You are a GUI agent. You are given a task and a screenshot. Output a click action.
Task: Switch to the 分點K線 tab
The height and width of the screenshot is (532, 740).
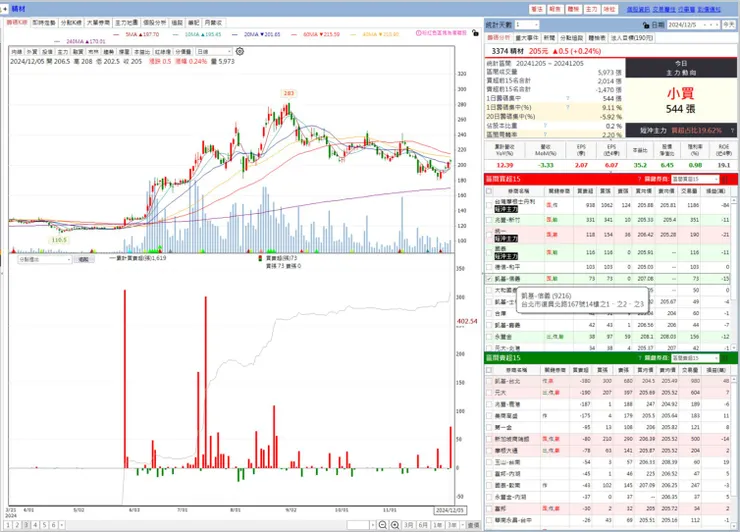(71, 23)
